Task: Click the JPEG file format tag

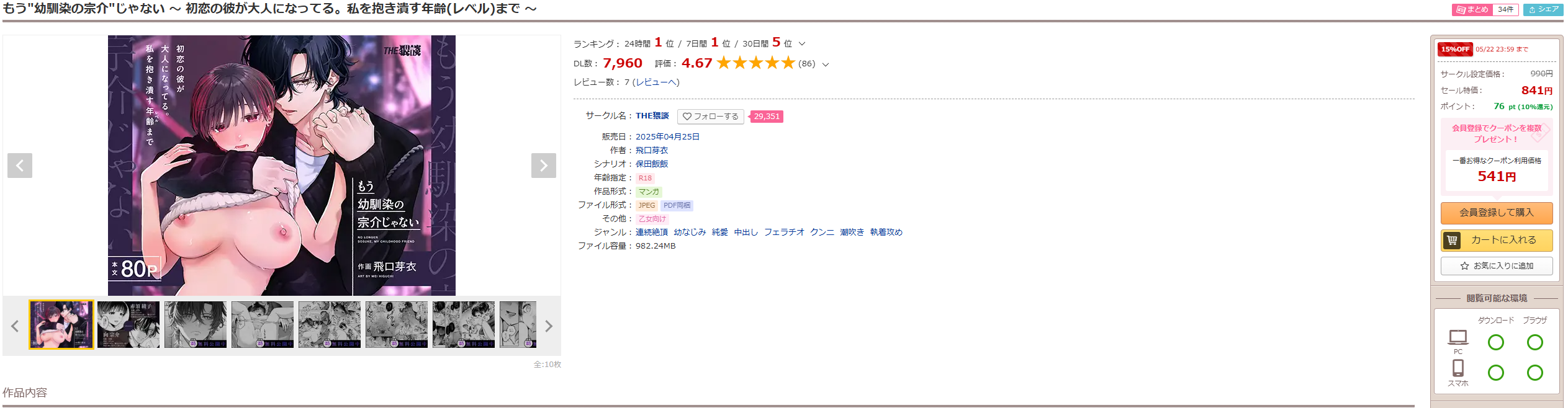Action: tap(647, 205)
